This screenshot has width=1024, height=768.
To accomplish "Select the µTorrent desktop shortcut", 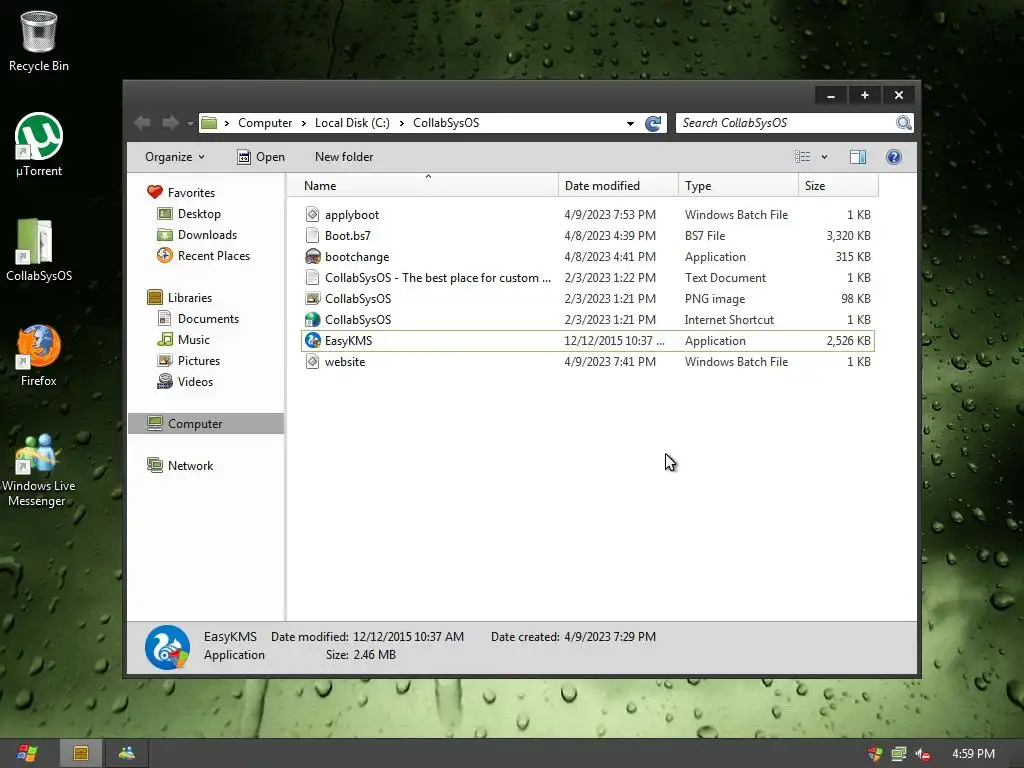I will coord(39,145).
